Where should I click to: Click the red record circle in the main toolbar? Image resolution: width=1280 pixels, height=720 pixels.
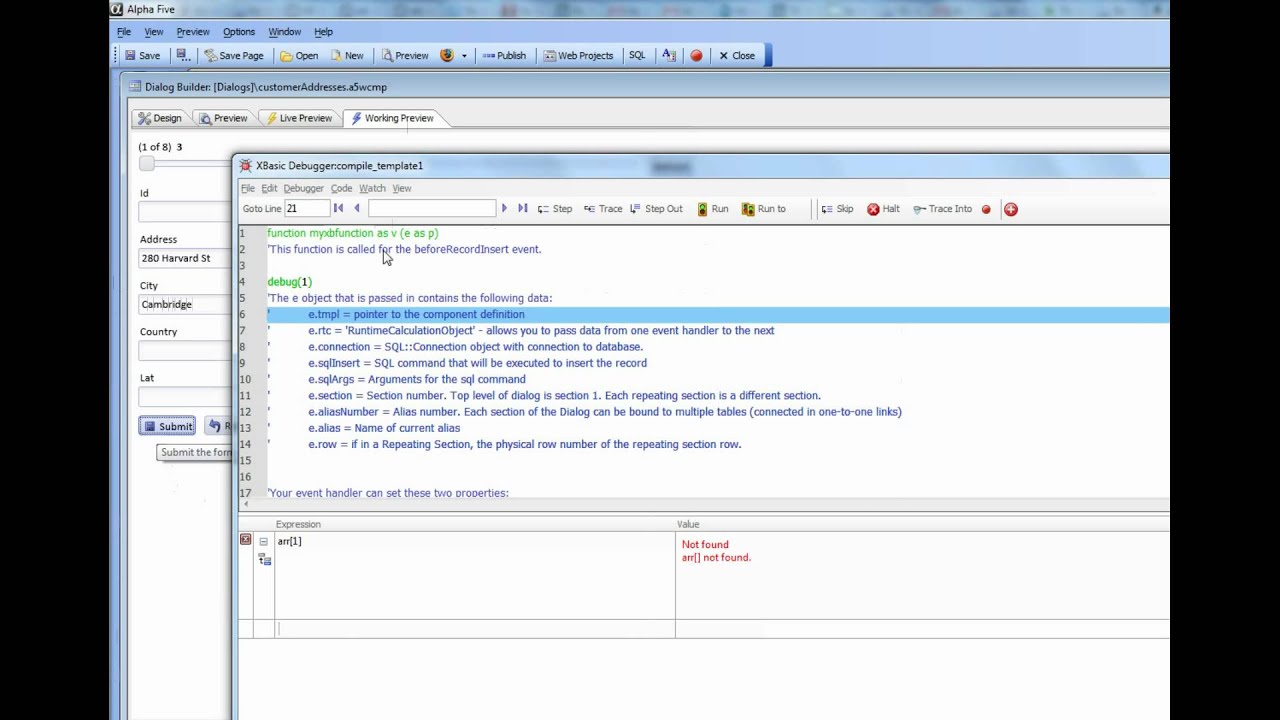697,56
